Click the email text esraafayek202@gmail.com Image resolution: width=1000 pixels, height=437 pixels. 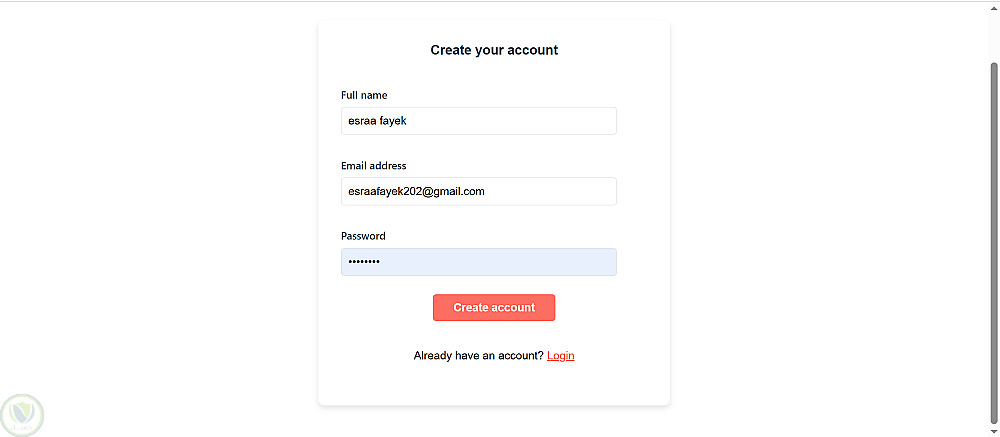coord(416,191)
